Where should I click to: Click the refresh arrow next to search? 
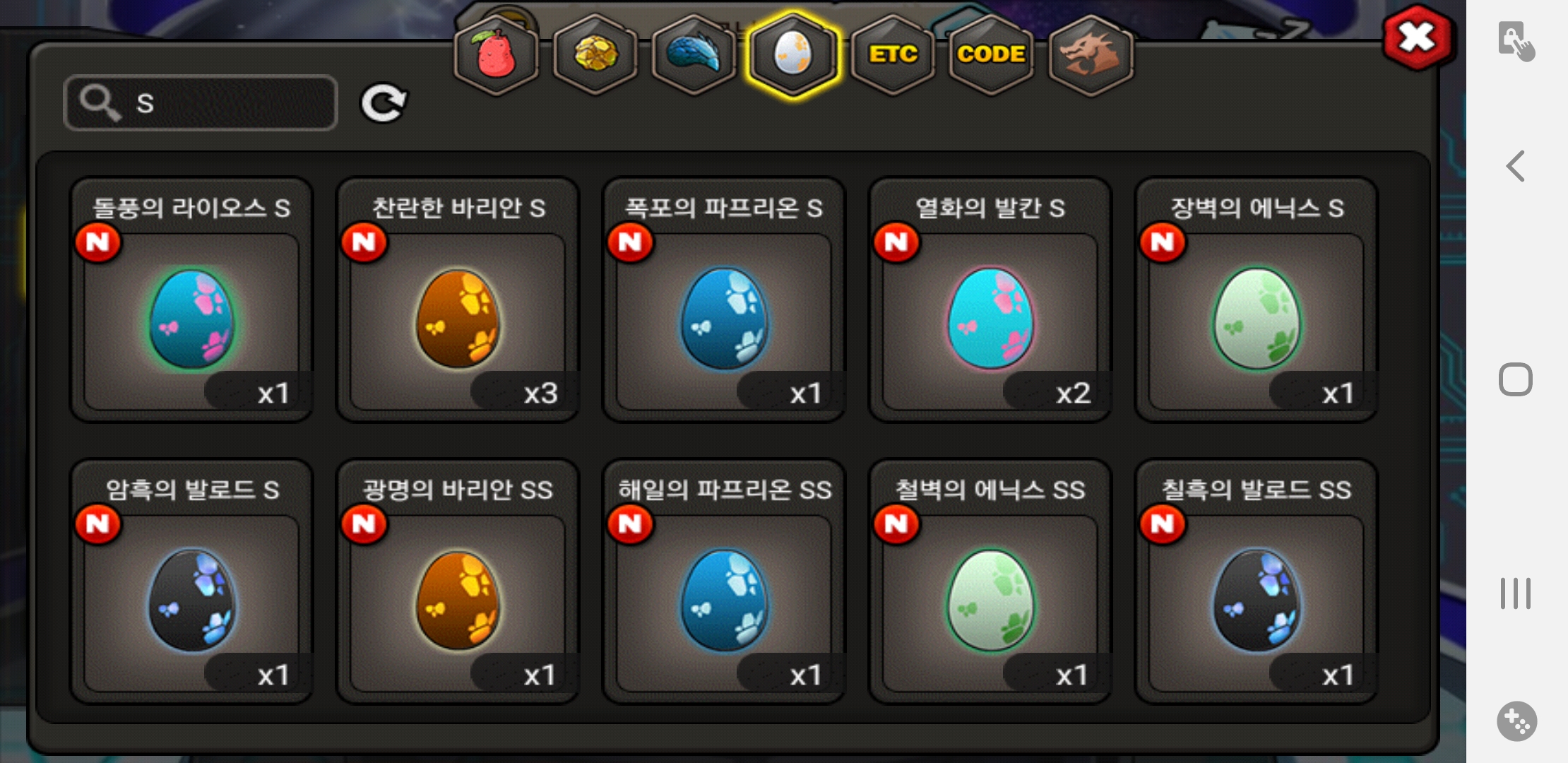click(x=384, y=104)
